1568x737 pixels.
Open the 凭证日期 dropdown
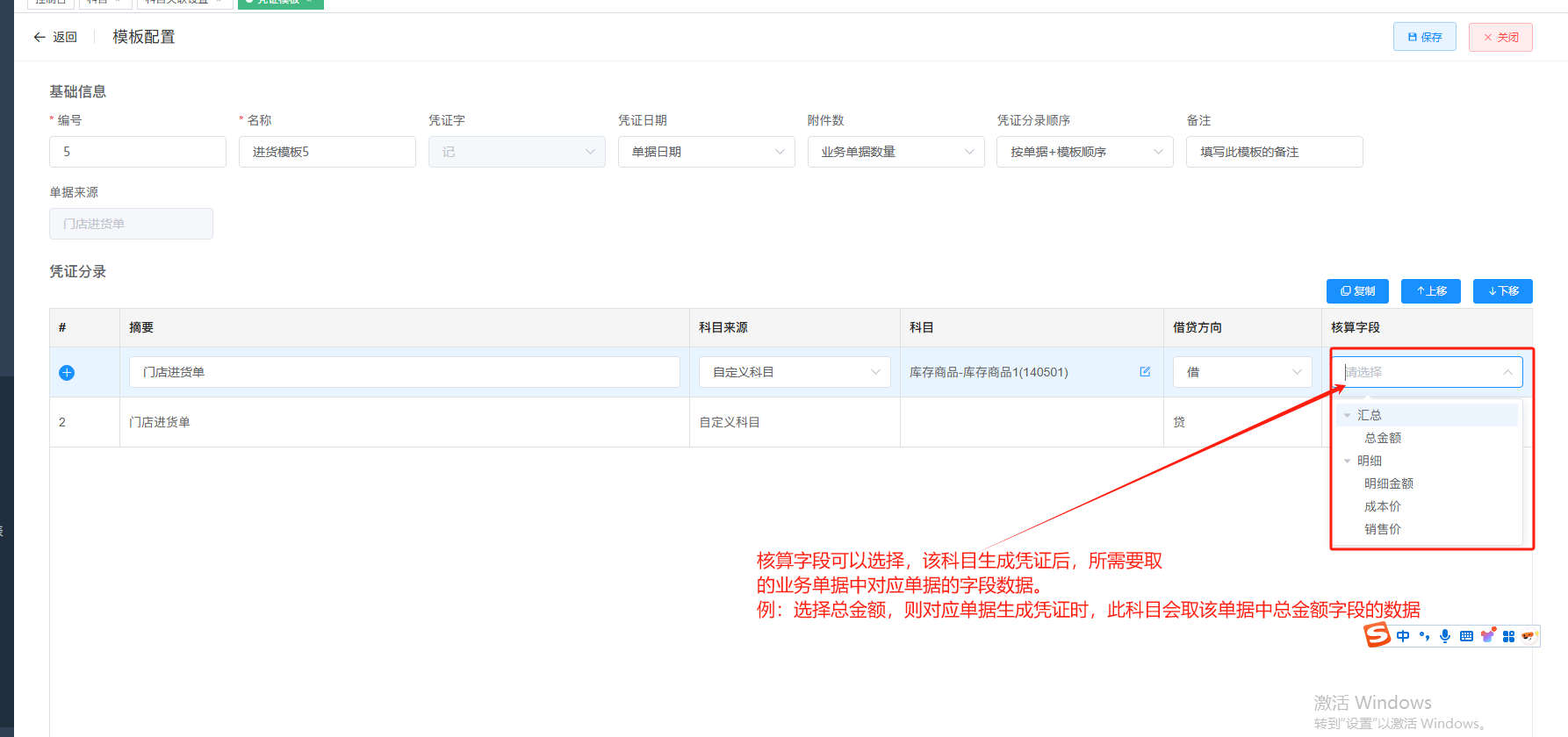707,152
